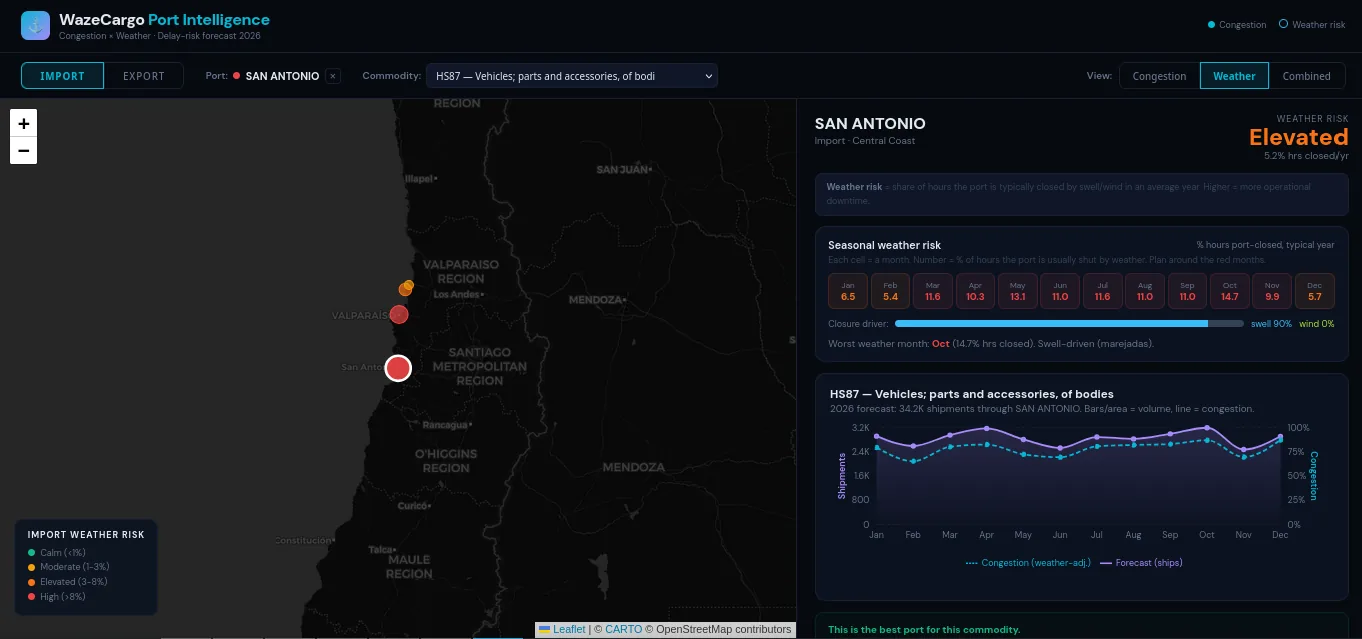Select the Weather view tab
The height and width of the screenshot is (639, 1362).
click(x=1234, y=76)
